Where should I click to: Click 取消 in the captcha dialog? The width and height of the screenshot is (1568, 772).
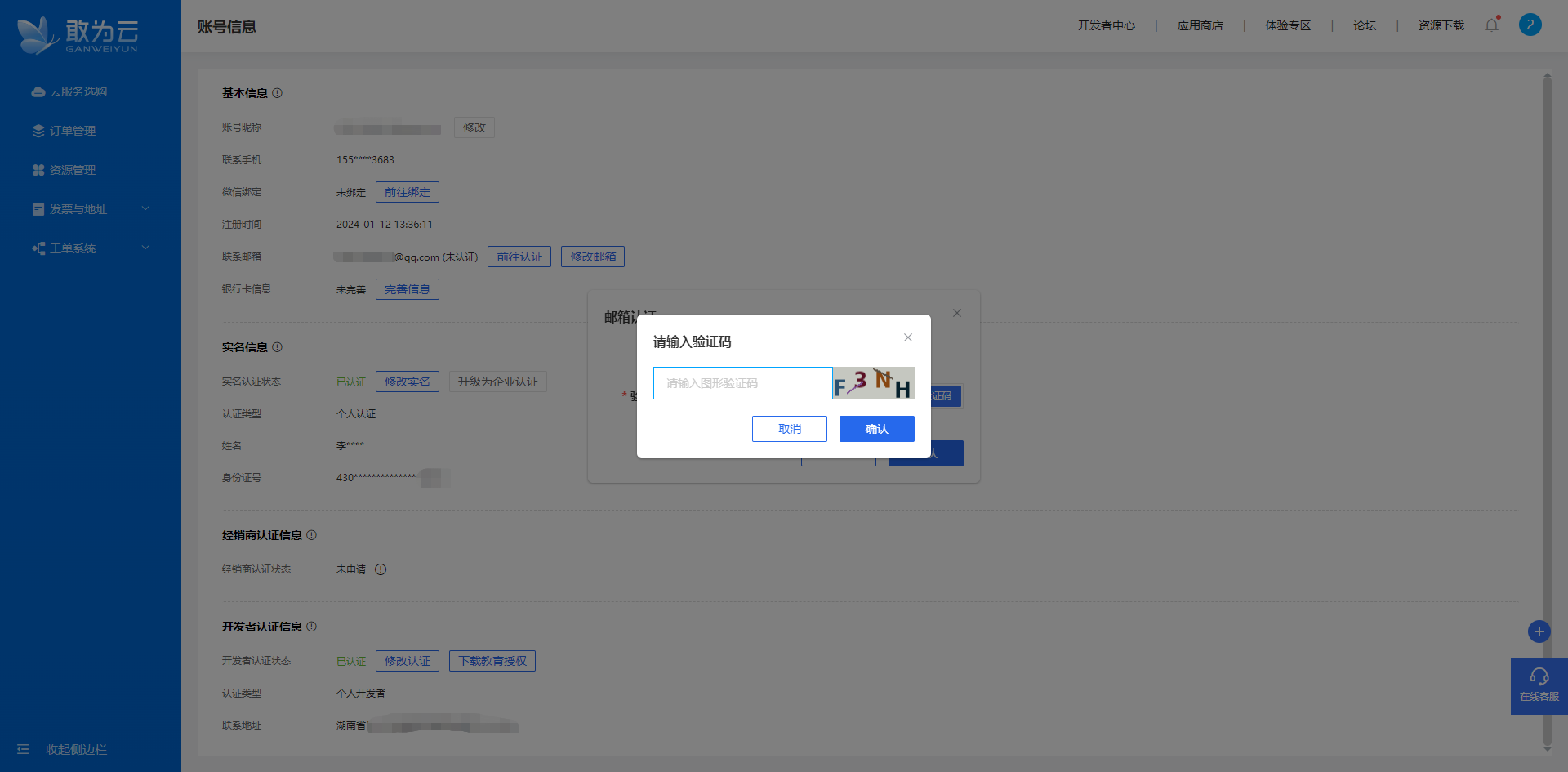(x=790, y=429)
